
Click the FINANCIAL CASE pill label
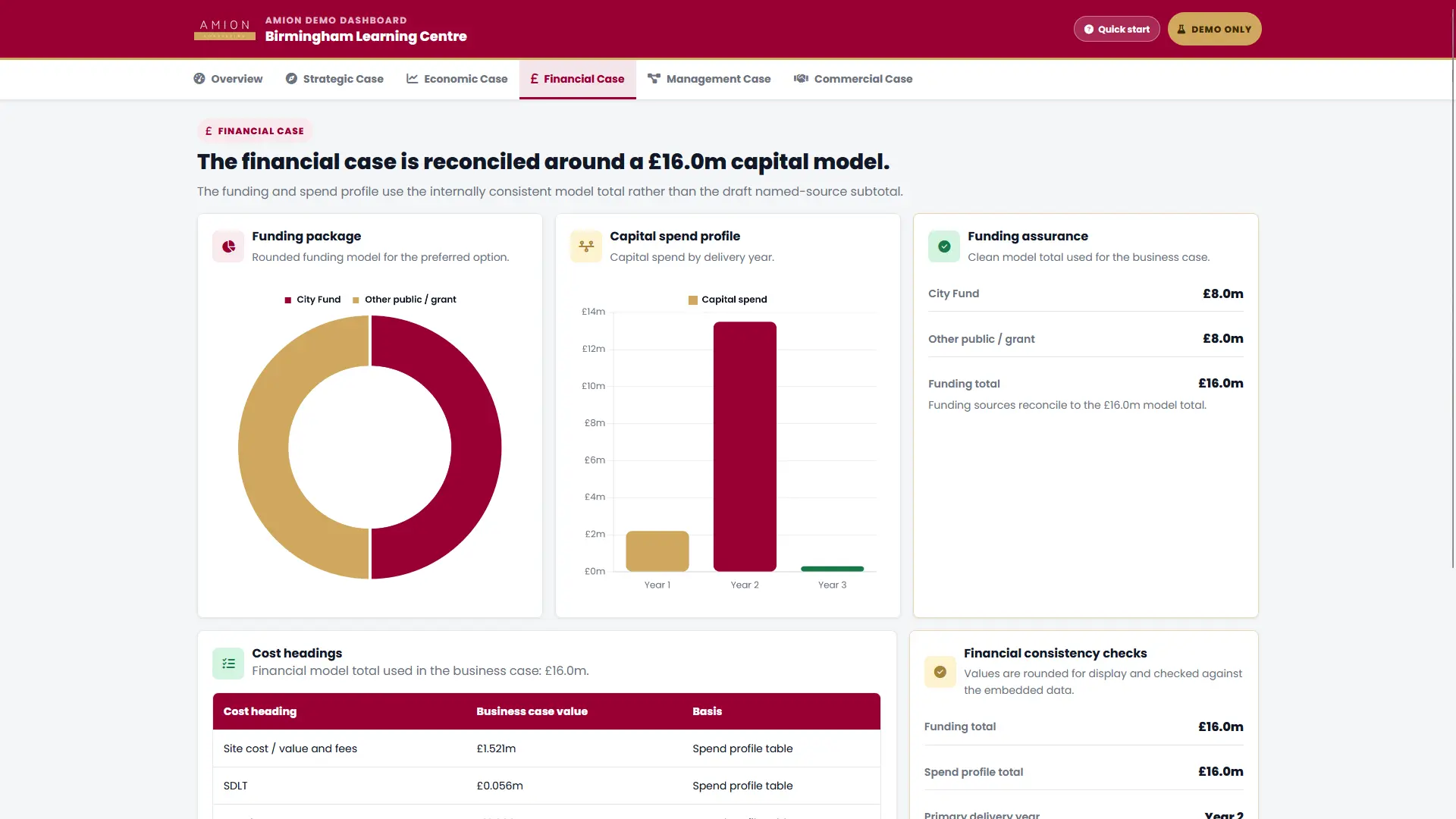tap(255, 131)
